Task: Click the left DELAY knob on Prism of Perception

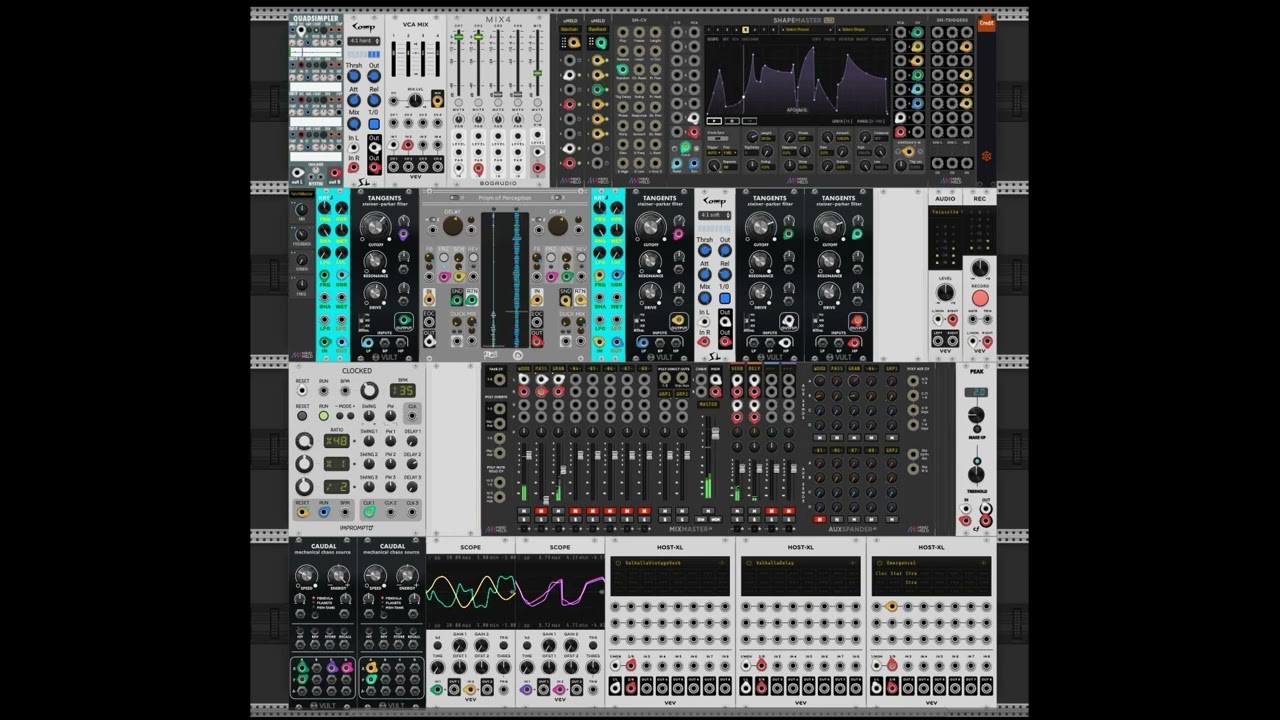Action: pyautogui.click(x=453, y=226)
